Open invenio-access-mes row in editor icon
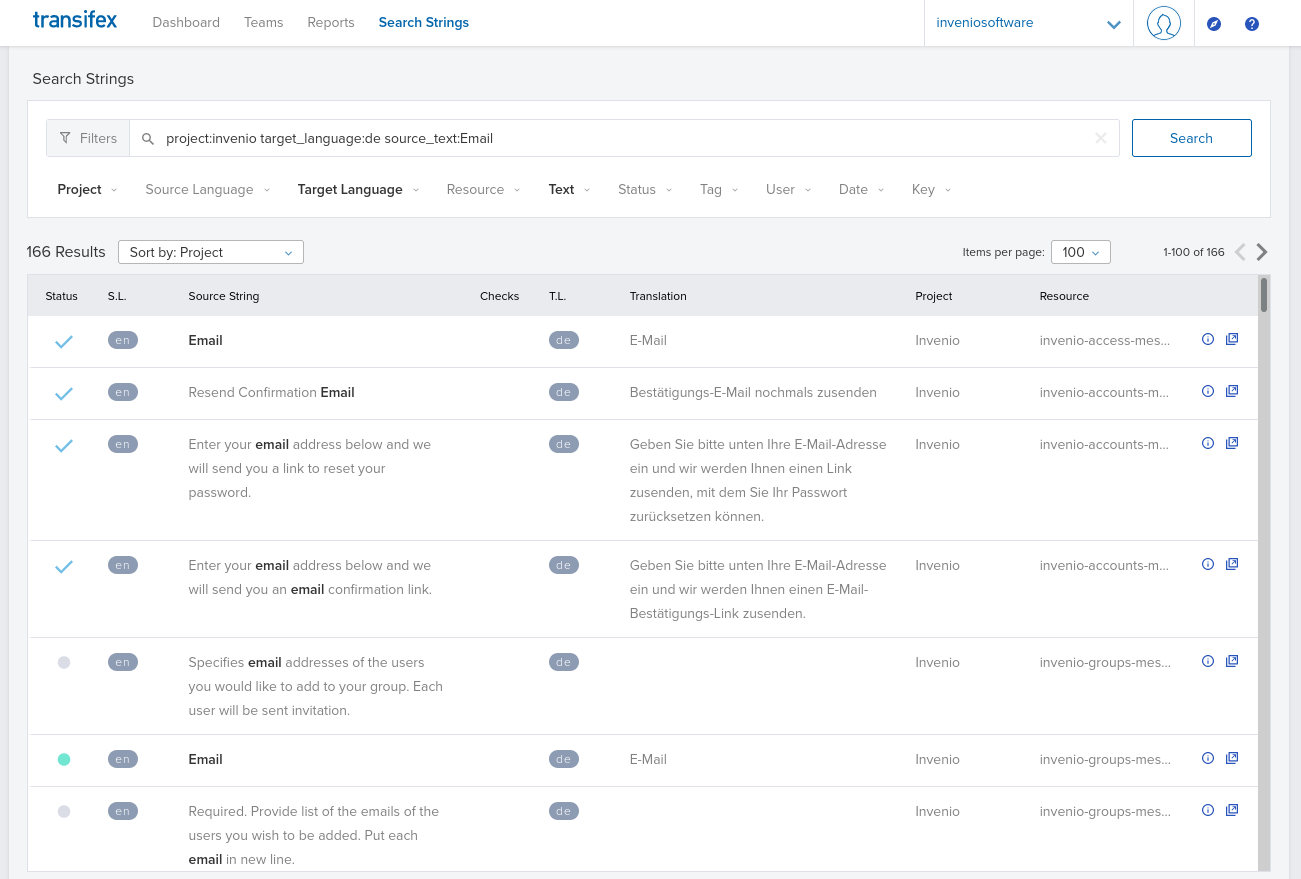 click(1232, 339)
